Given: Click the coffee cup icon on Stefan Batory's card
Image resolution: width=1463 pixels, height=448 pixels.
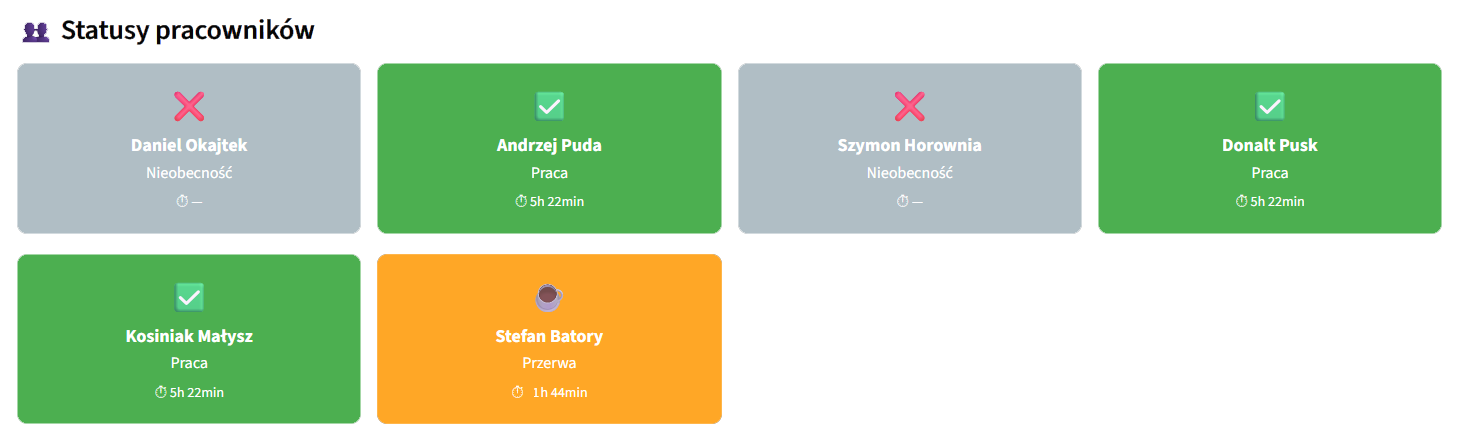Looking at the screenshot, I should 549,297.
